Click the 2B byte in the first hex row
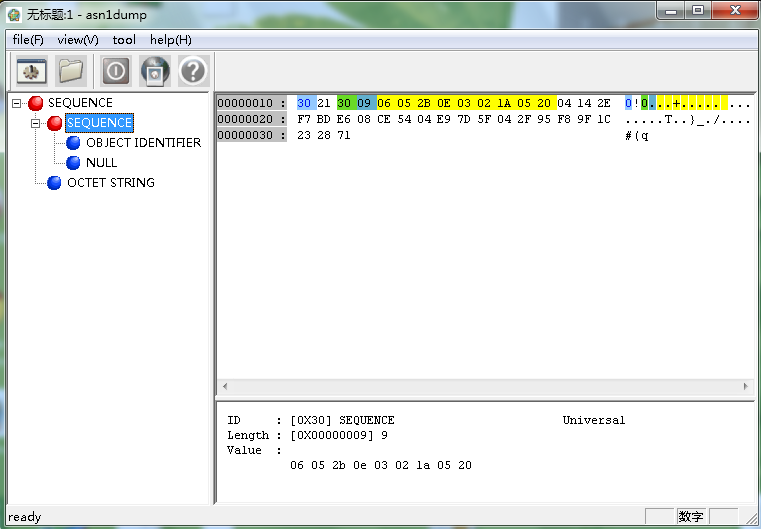Viewport: 761px width, 529px height. tap(424, 103)
